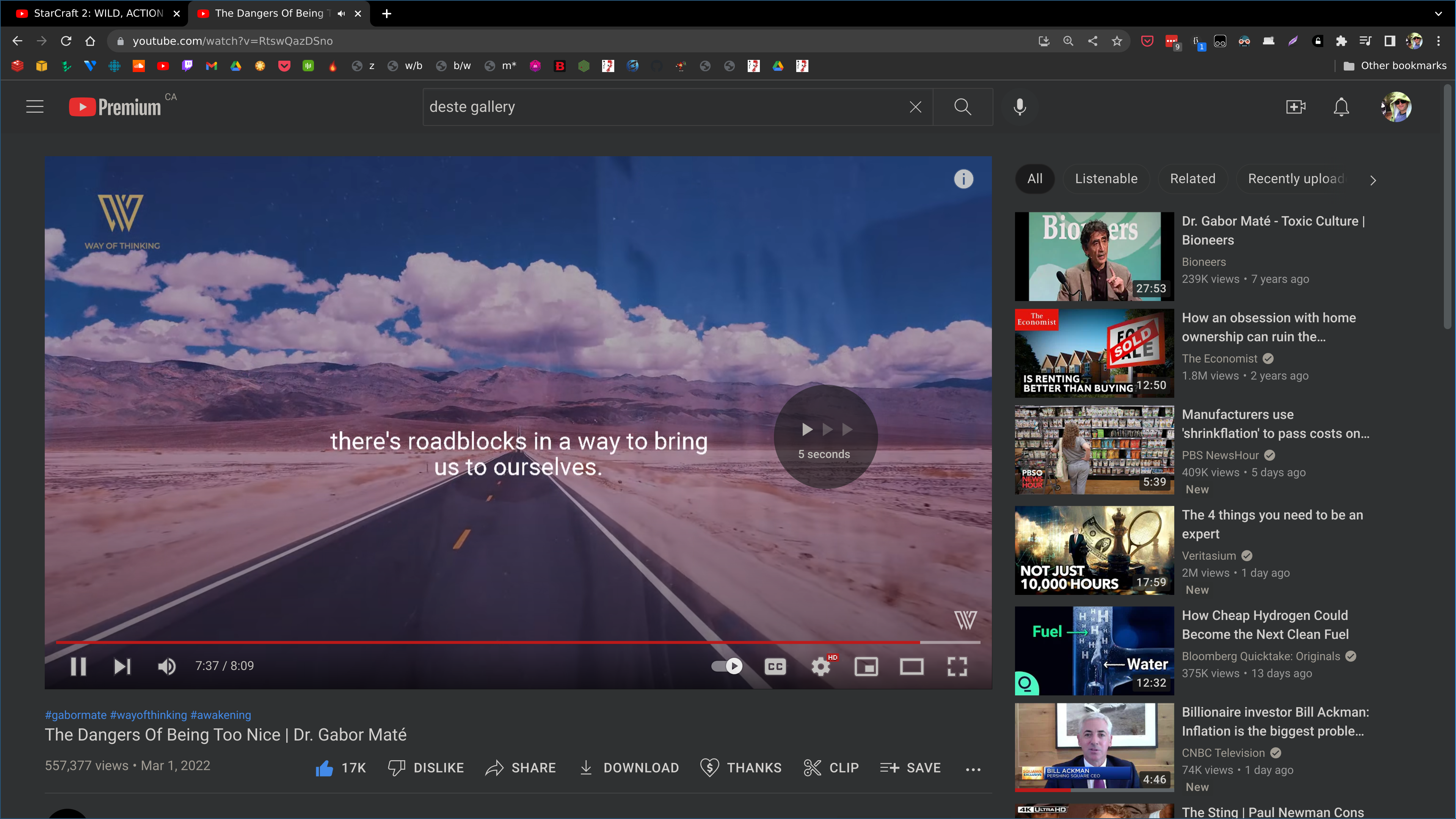Open the Create video button

[x=1296, y=107]
